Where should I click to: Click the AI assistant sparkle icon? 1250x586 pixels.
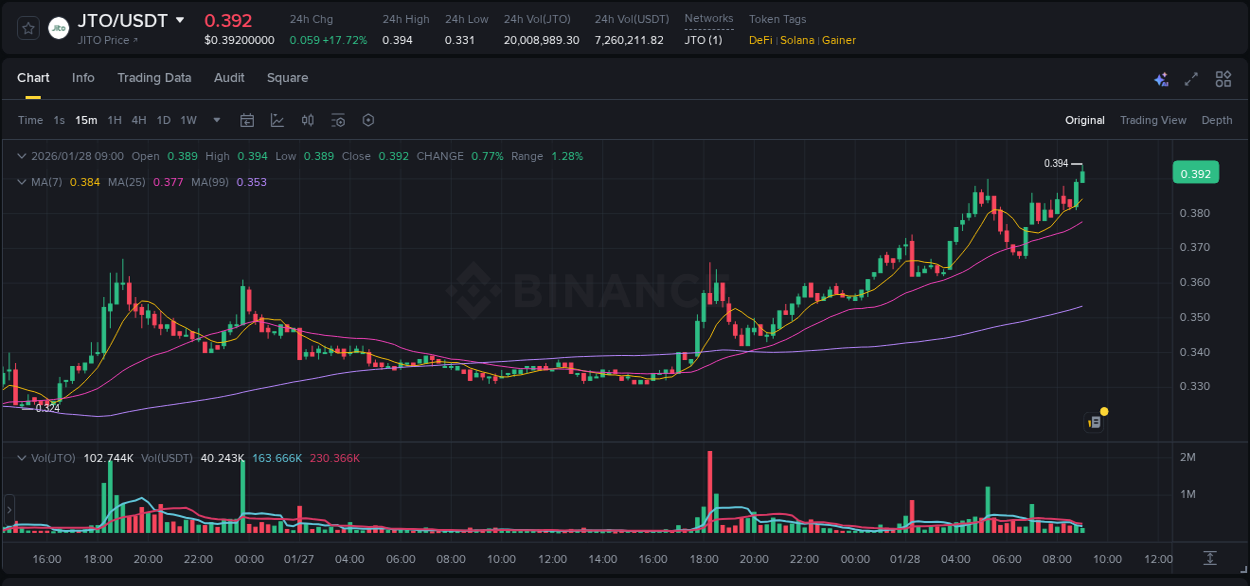click(1160, 78)
